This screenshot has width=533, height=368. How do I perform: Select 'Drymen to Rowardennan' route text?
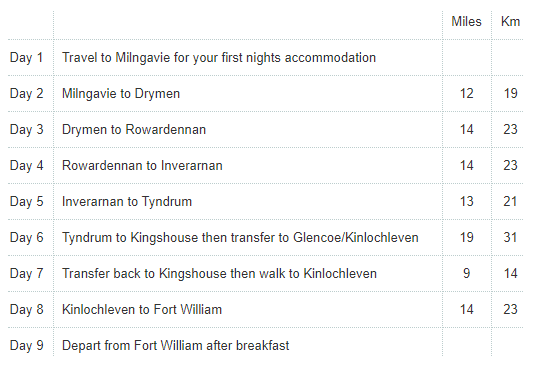[134, 129]
